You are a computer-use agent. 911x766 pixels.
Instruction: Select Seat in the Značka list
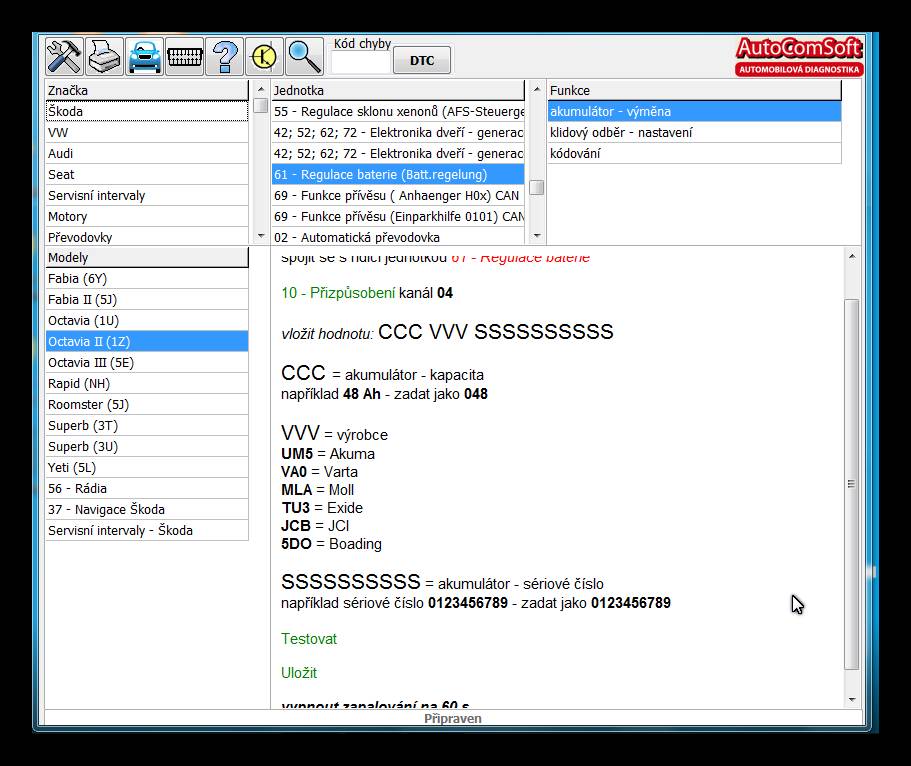147,174
